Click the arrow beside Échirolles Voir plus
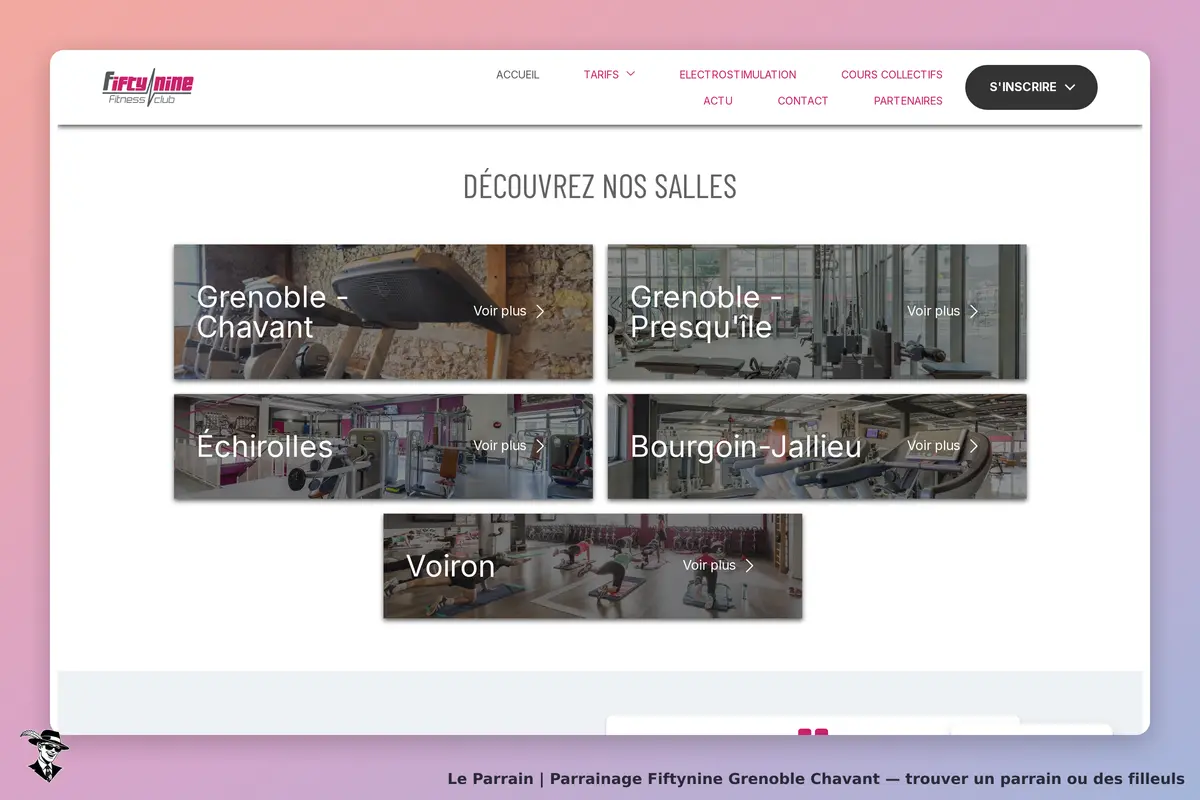This screenshot has width=1200, height=800. 540,446
